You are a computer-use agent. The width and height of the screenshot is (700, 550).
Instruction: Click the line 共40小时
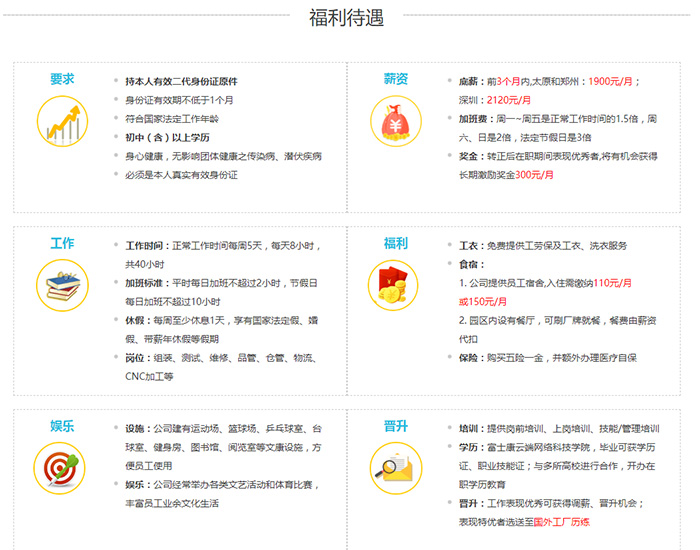point(145,265)
